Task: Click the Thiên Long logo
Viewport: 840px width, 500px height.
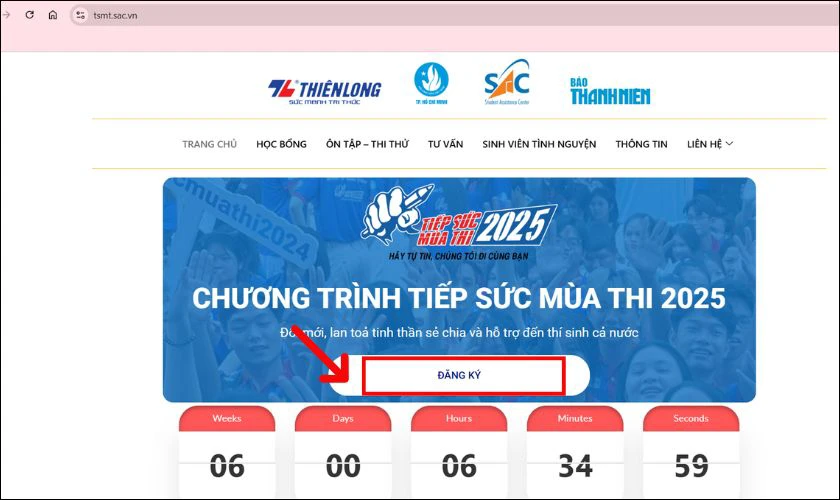Action: pyautogui.click(x=325, y=92)
